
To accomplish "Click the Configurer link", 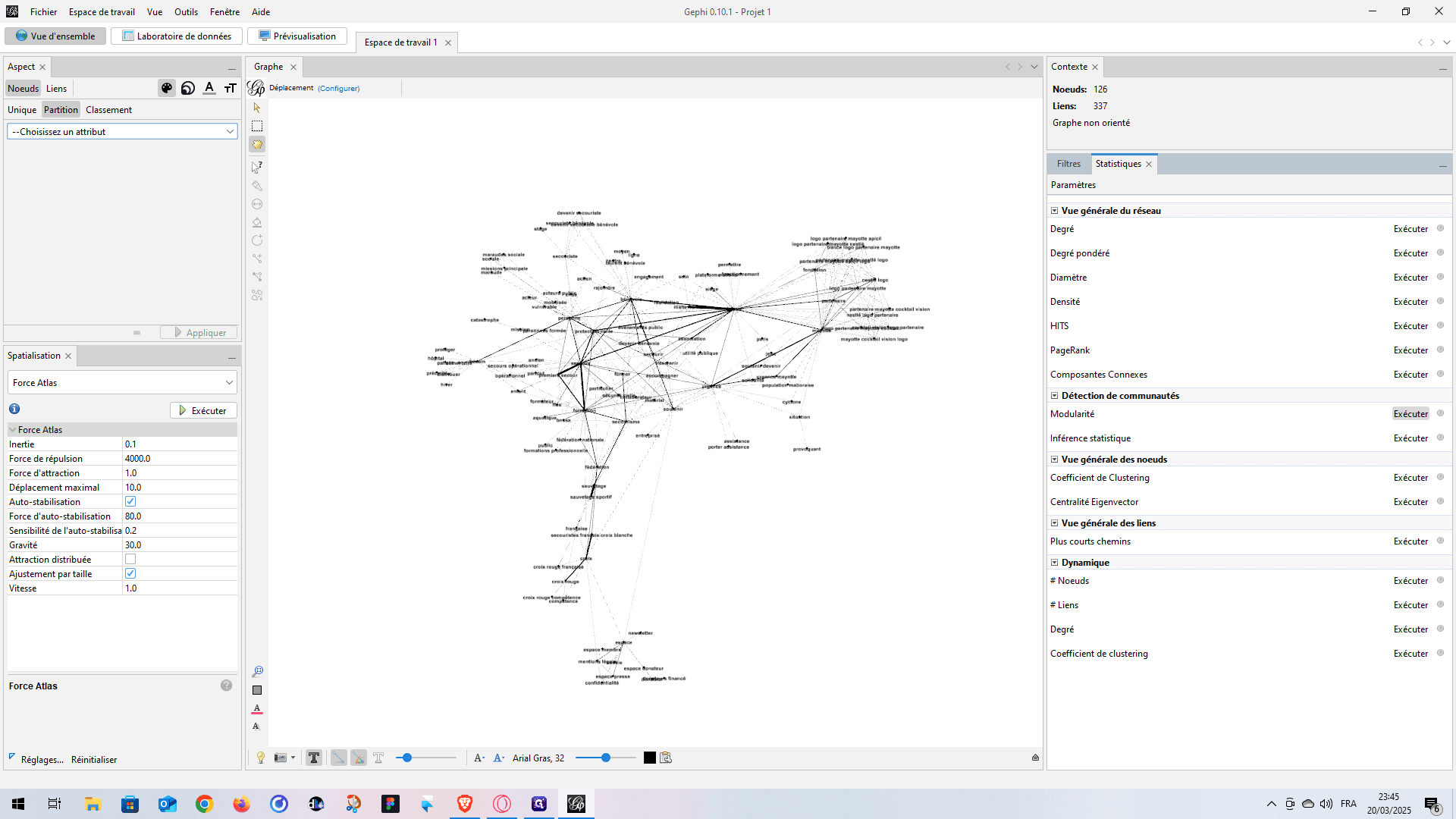I will [338, 88].
